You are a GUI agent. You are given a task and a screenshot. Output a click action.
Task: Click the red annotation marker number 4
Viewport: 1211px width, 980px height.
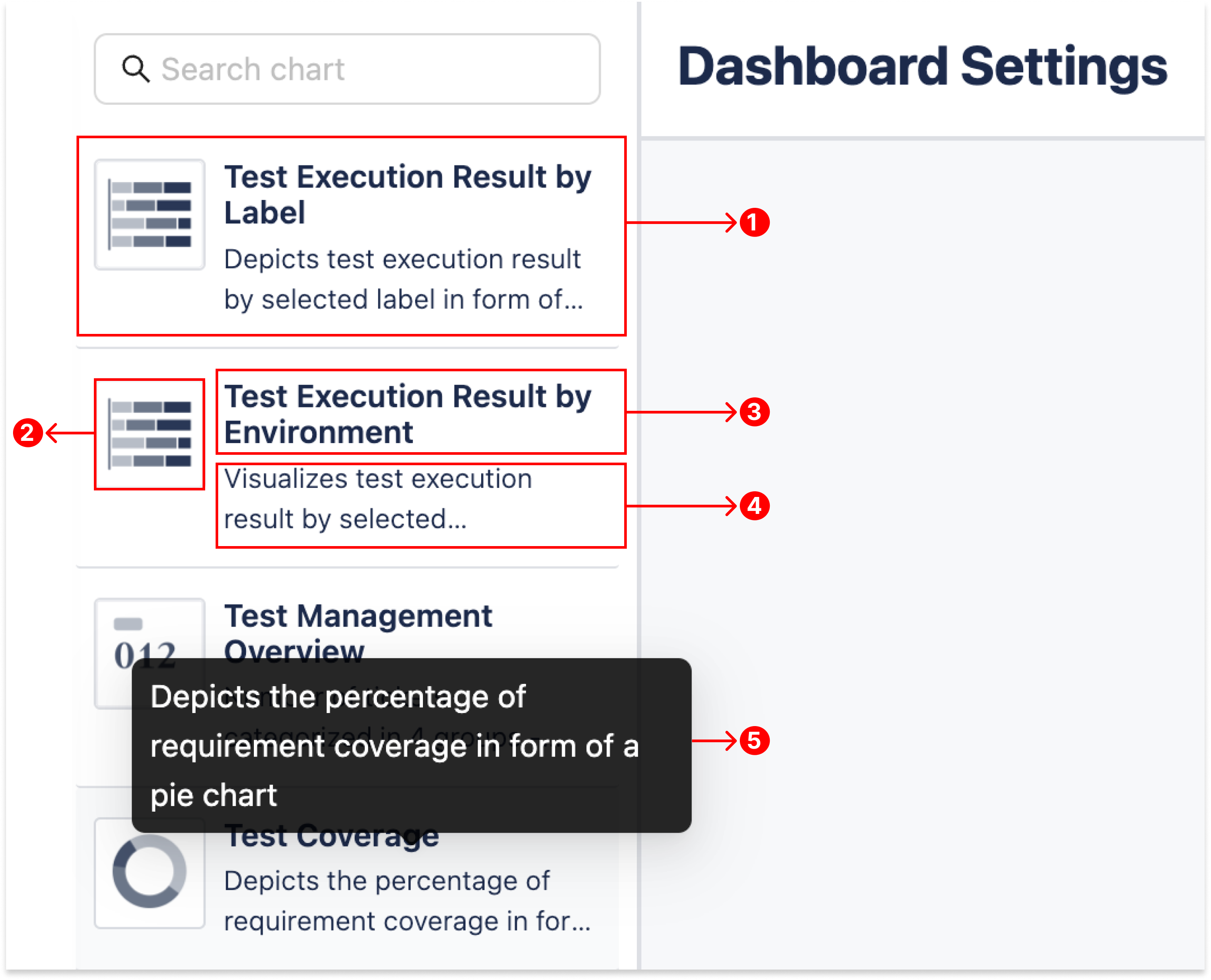click(755, 506)
